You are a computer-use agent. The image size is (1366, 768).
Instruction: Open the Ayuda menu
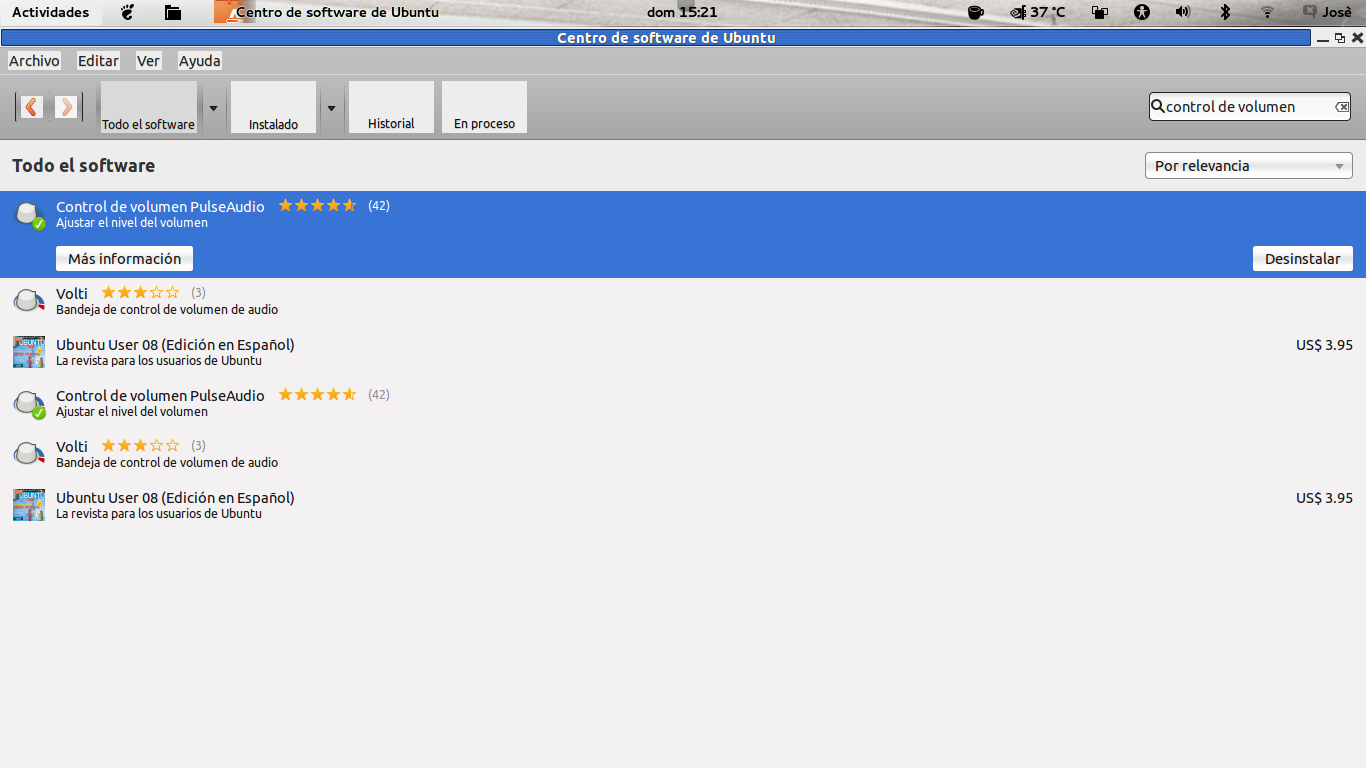pos(199,61)
